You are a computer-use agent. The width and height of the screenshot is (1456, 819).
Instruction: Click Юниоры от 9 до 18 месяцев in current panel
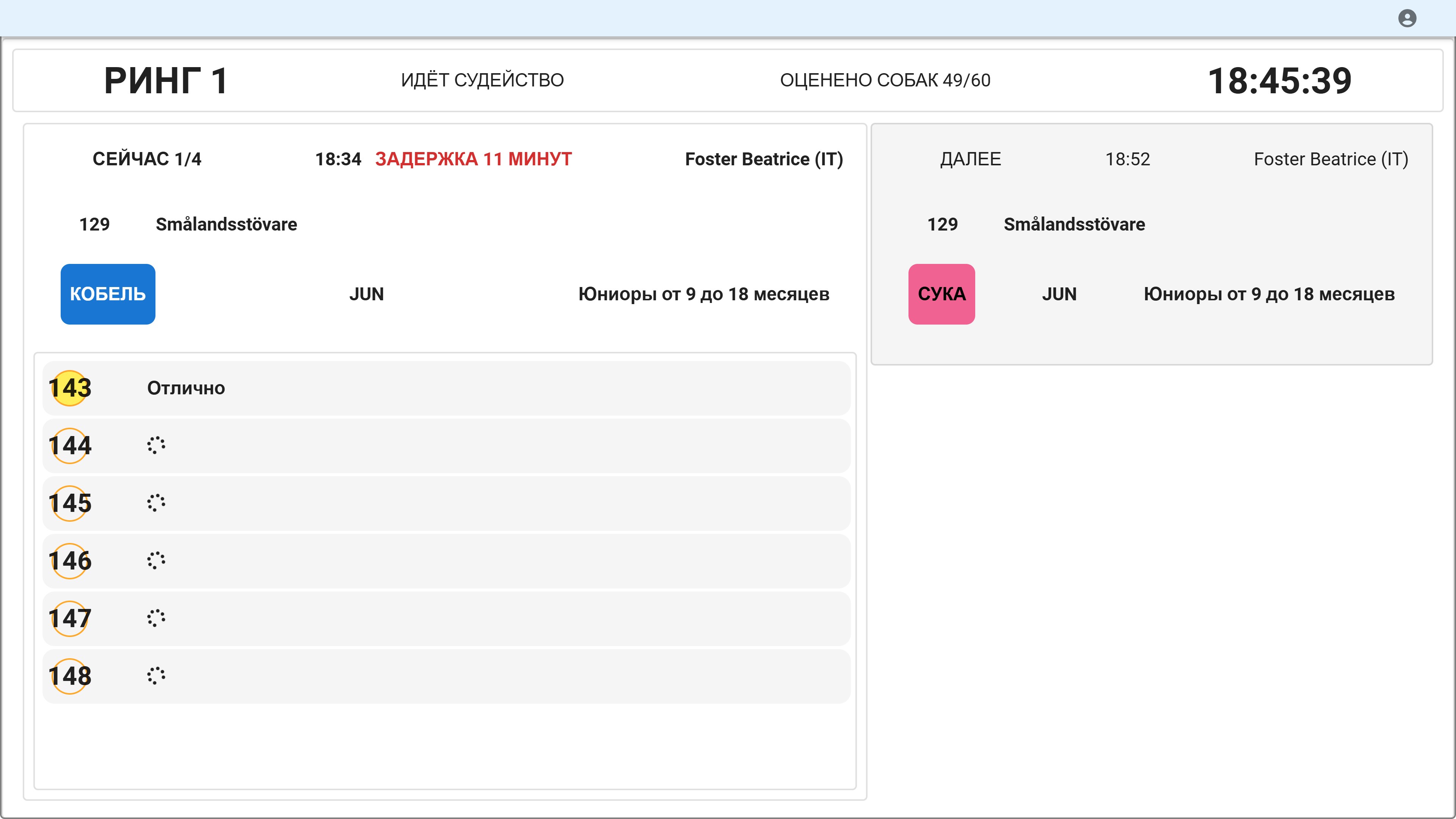point(704,295)
